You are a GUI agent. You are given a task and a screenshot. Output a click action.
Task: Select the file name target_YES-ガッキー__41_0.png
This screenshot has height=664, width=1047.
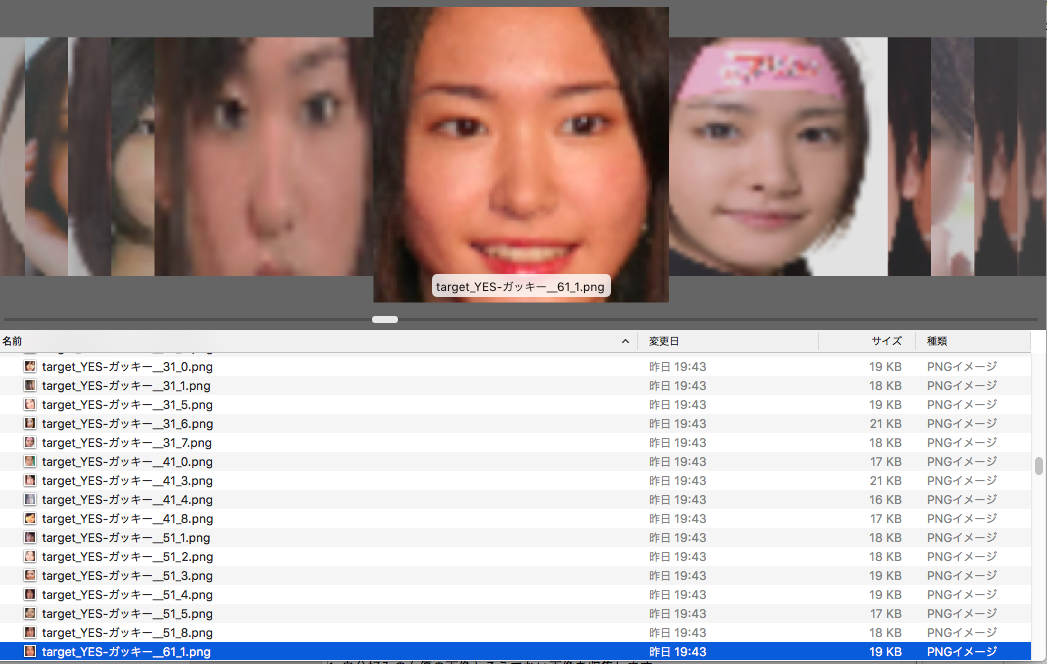pyautogui.click(x=127, y=462)
